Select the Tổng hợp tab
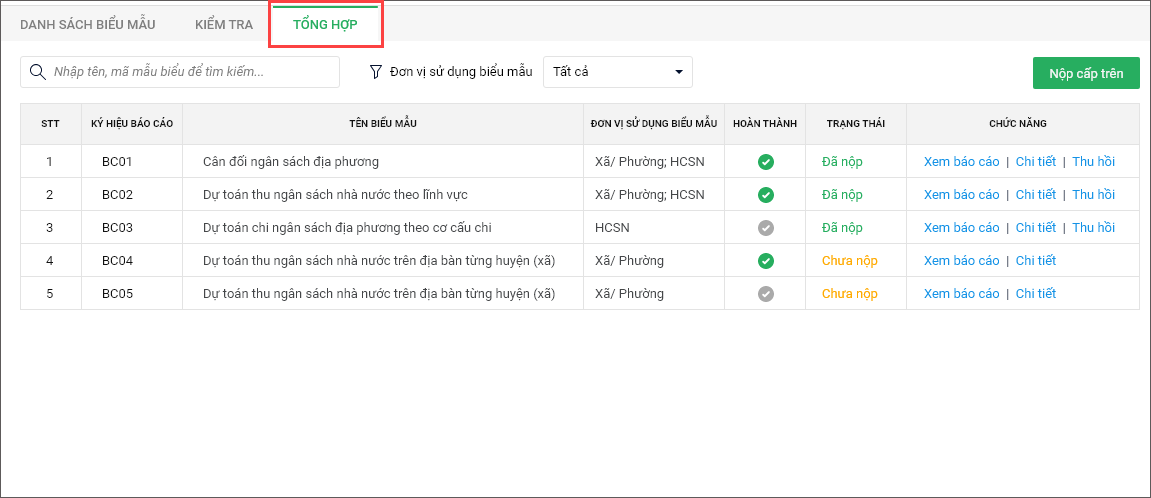The height and width of the screenshot is (498, 1151). coord(325,24)
